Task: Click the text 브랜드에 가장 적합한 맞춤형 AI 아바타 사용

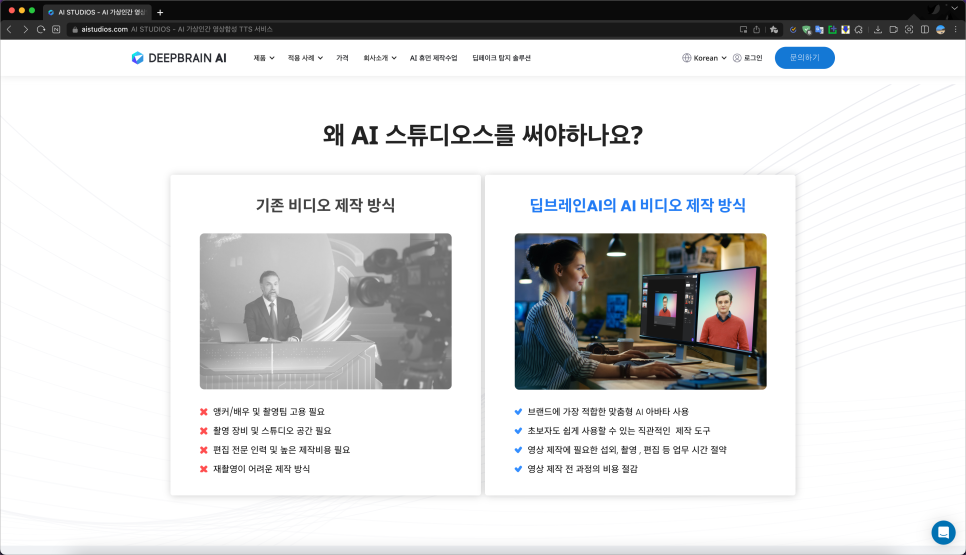Action: [608, 411]
